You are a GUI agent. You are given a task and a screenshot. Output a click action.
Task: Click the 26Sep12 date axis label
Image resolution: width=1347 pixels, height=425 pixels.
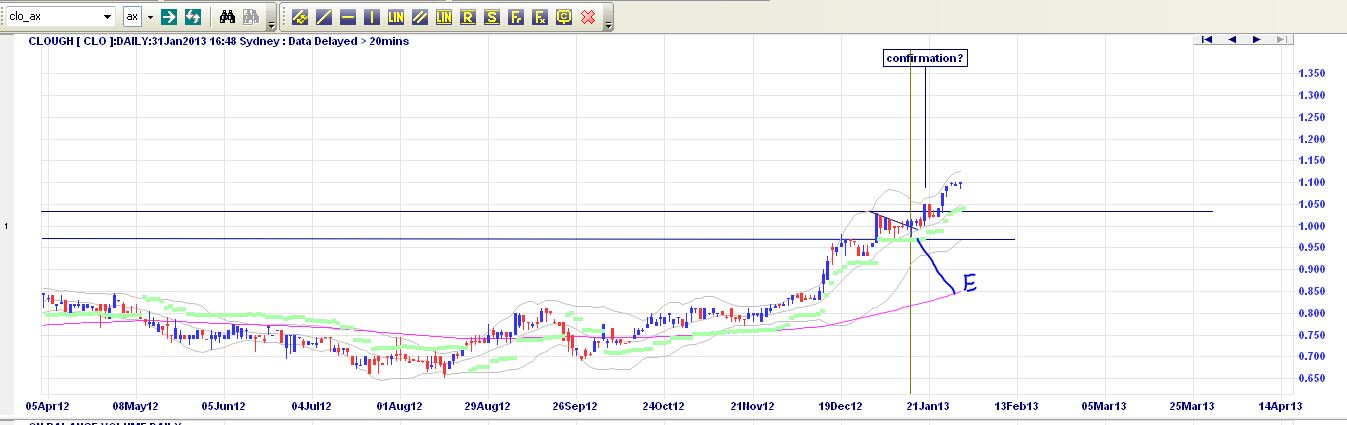[575, 406]
